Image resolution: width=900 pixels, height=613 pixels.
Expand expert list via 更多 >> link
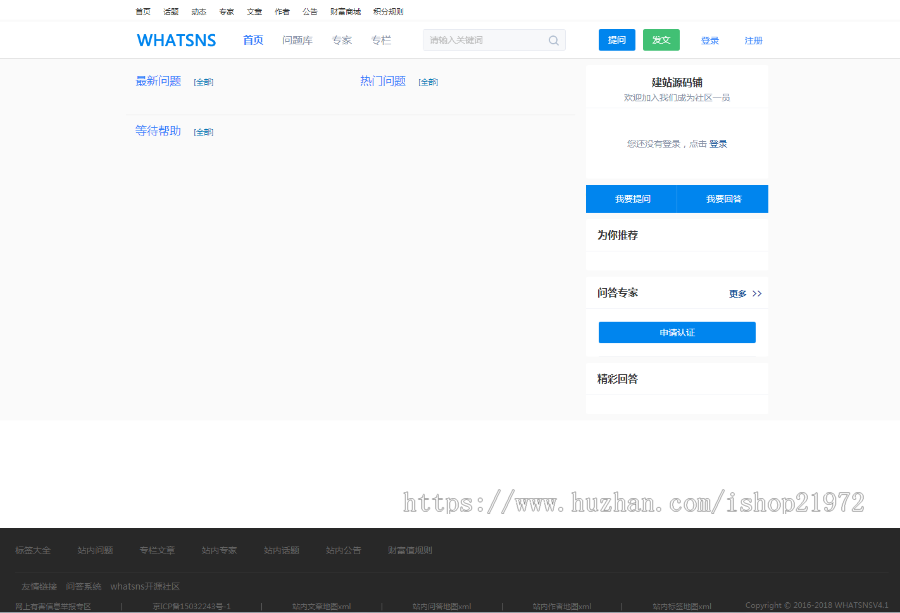(745, 293)
